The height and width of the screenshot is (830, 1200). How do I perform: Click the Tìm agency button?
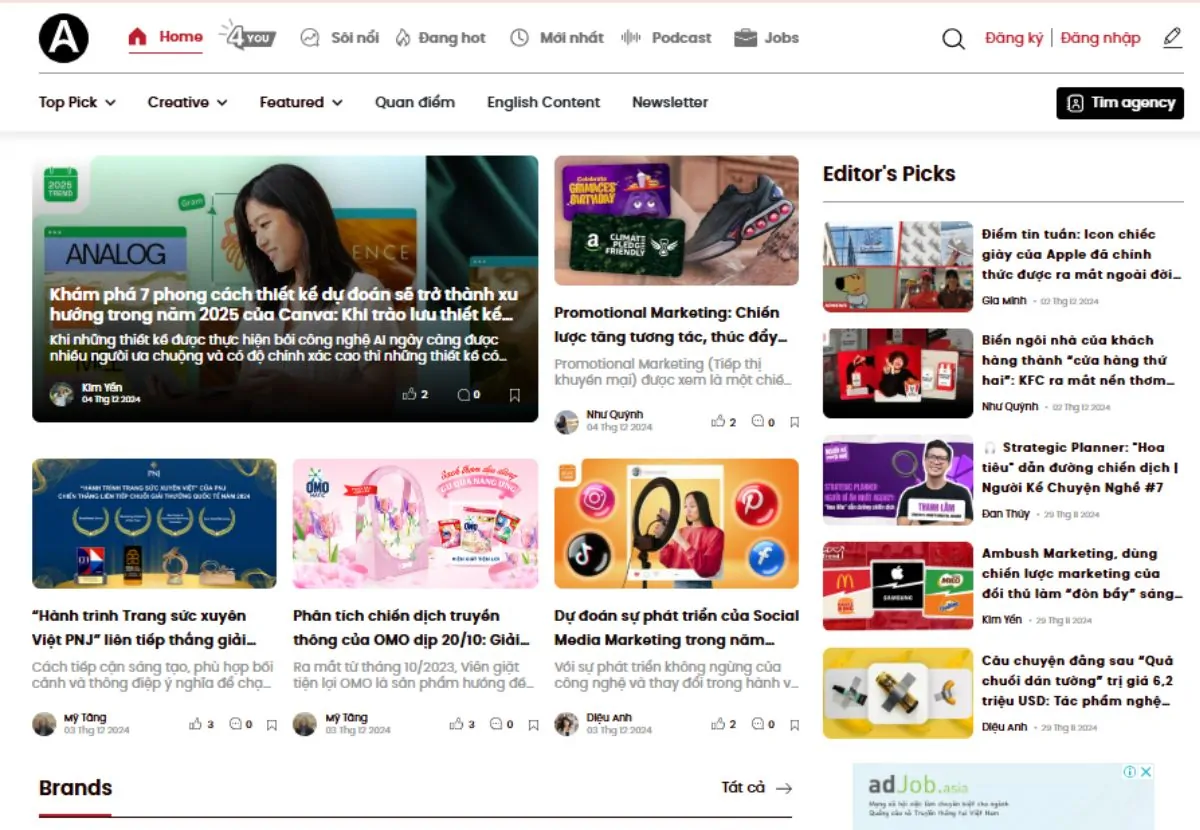(1120, 103)
